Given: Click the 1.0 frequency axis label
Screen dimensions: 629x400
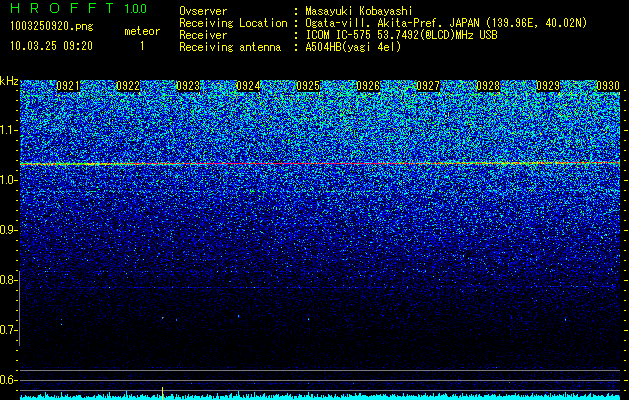Looking at the screenshot, I should coord(8,180).
